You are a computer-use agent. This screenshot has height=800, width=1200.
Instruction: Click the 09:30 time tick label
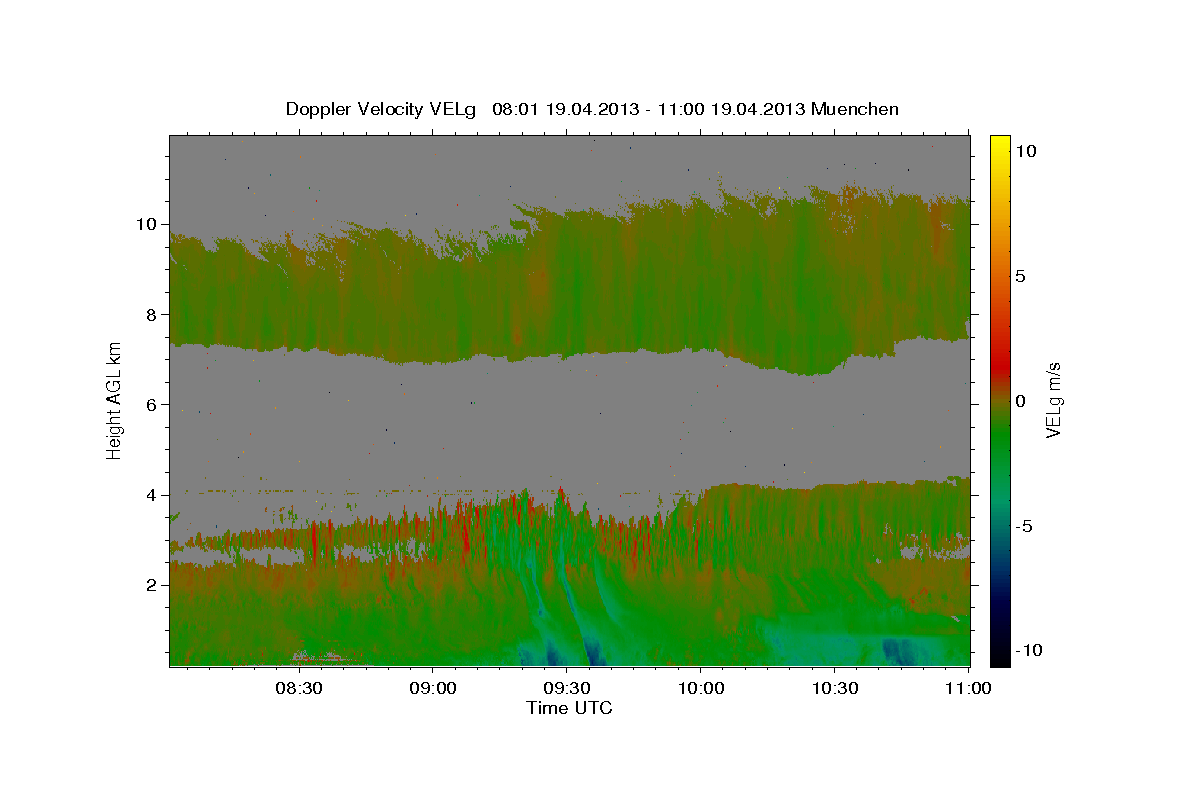click(567, 688)
